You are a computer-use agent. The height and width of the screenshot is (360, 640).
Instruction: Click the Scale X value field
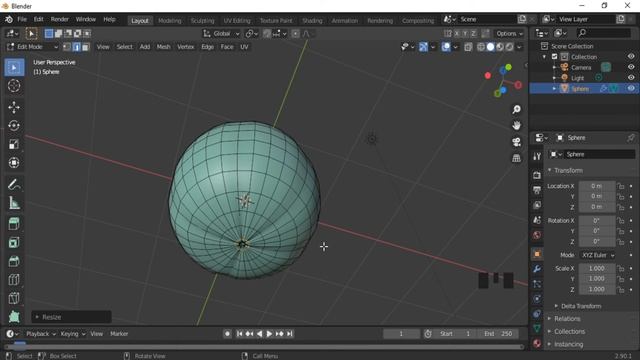tap(597, 269)
